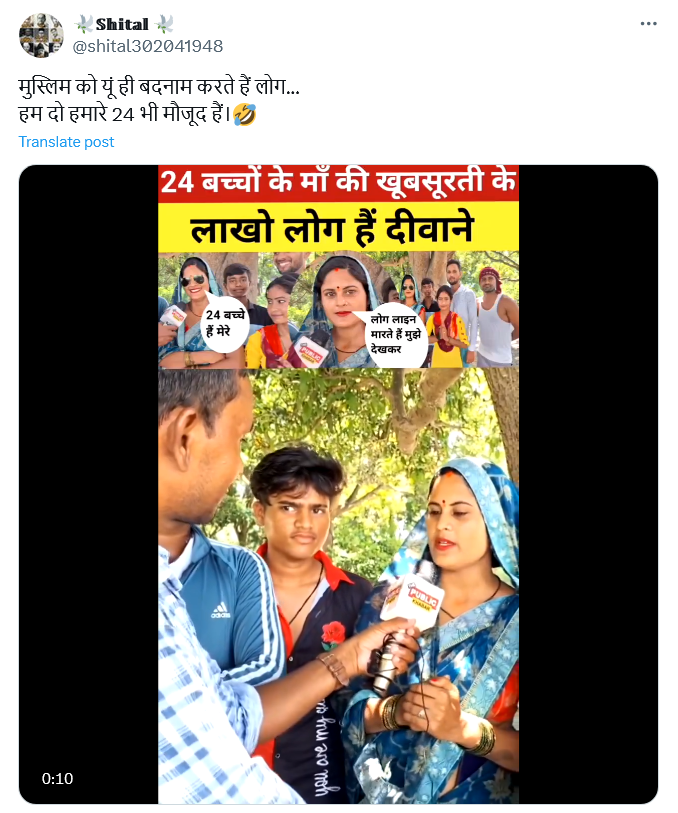
Task: Click the laughing emoji ending the post
Action: (x=245, y=114)
